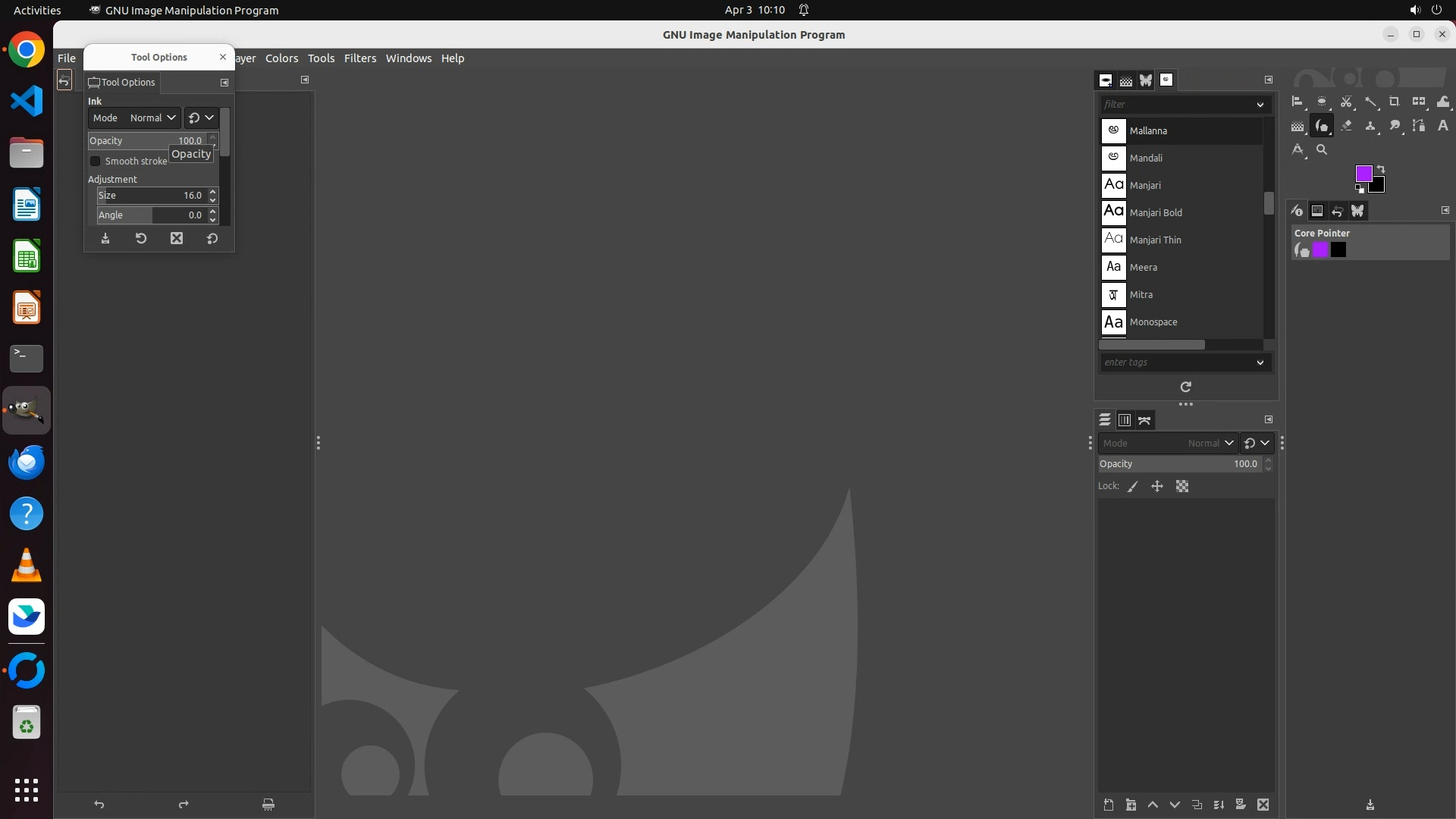Select the Zoom magnifier tool
This screenshot has width=1456, height=819.
(1322, 149)
